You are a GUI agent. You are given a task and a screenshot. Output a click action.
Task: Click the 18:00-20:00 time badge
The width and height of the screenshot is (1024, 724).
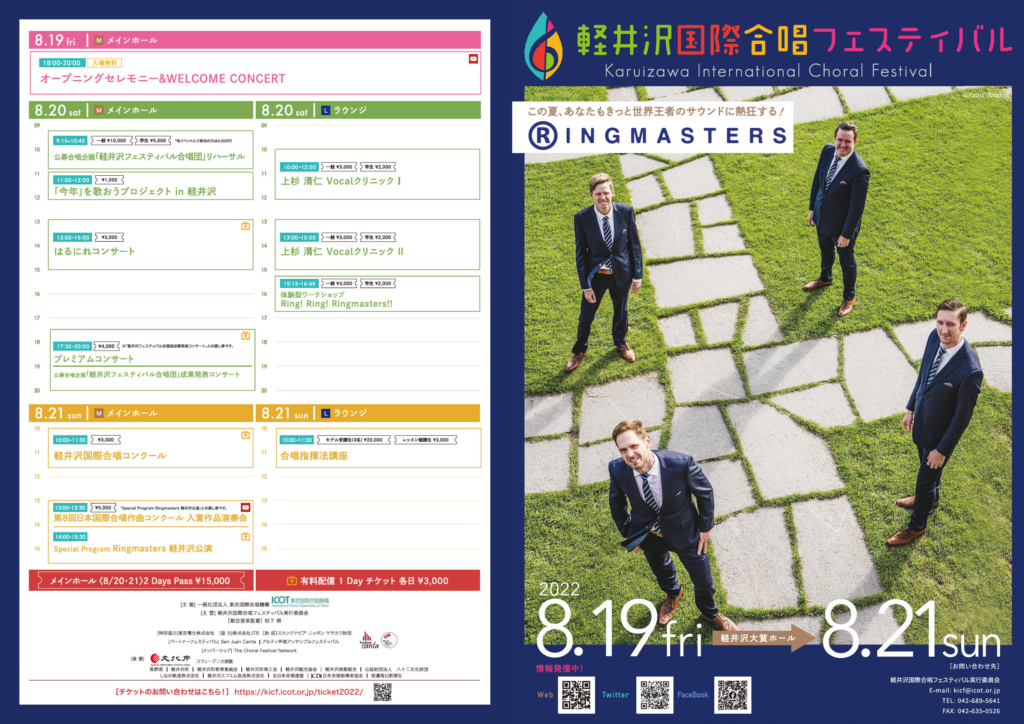coord(61,63)
